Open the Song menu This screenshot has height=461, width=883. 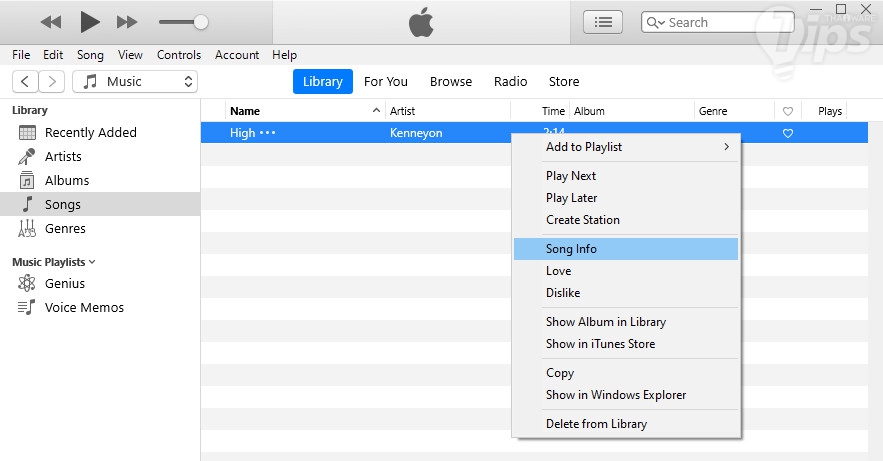(90, 55)
